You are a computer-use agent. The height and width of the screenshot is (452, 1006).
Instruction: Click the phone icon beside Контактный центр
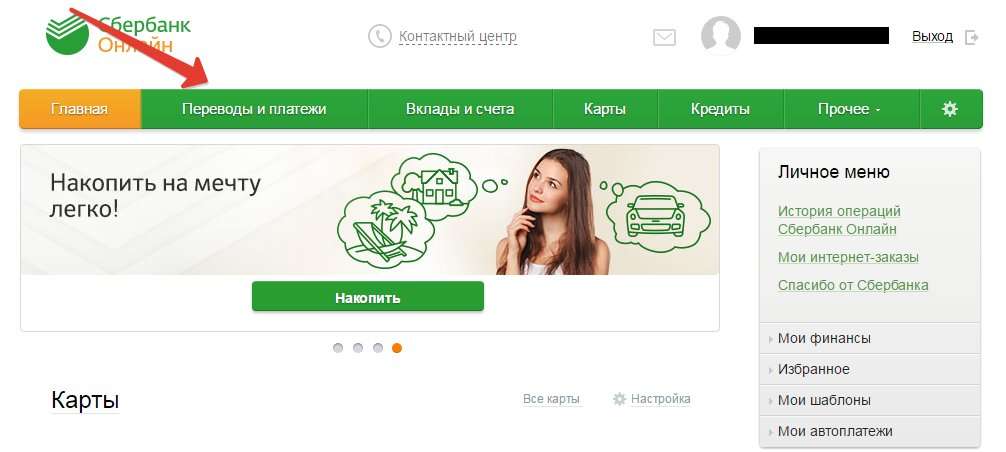[379, 36]
